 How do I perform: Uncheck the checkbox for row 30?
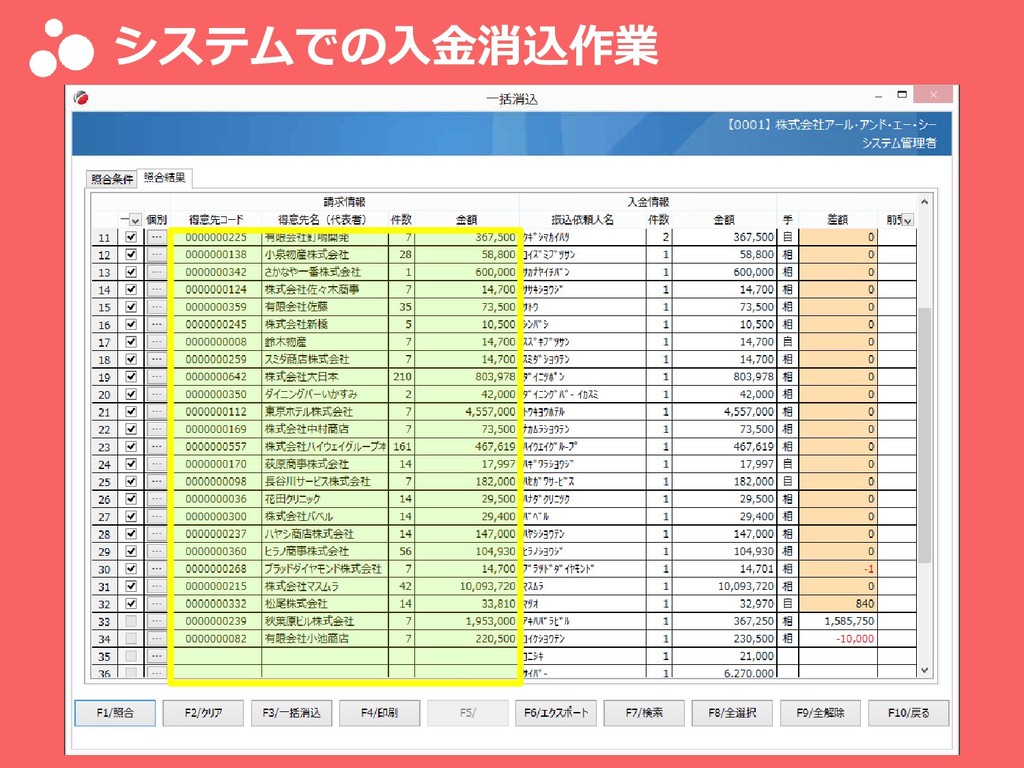pyautogui.click(x=131, y=569)
